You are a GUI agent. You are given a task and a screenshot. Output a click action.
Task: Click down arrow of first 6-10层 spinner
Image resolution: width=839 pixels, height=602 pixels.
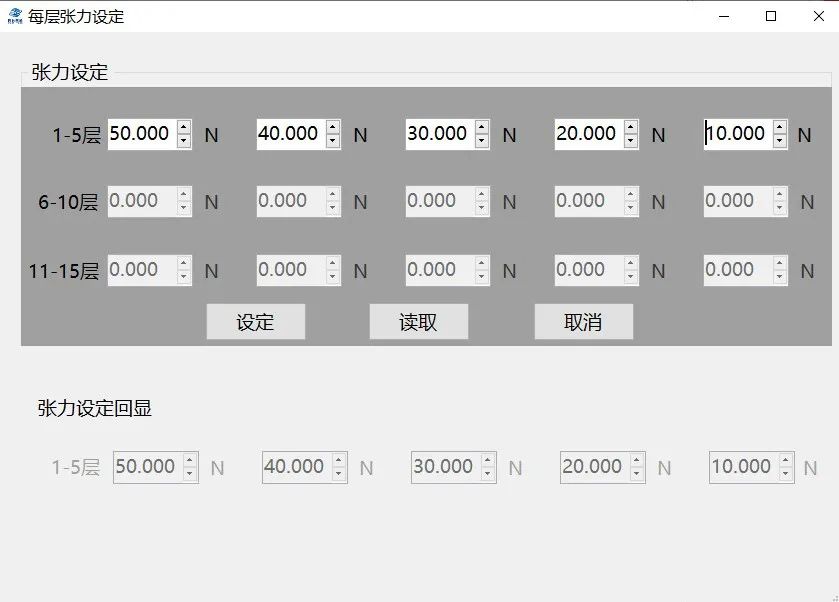tap(184, 208)
